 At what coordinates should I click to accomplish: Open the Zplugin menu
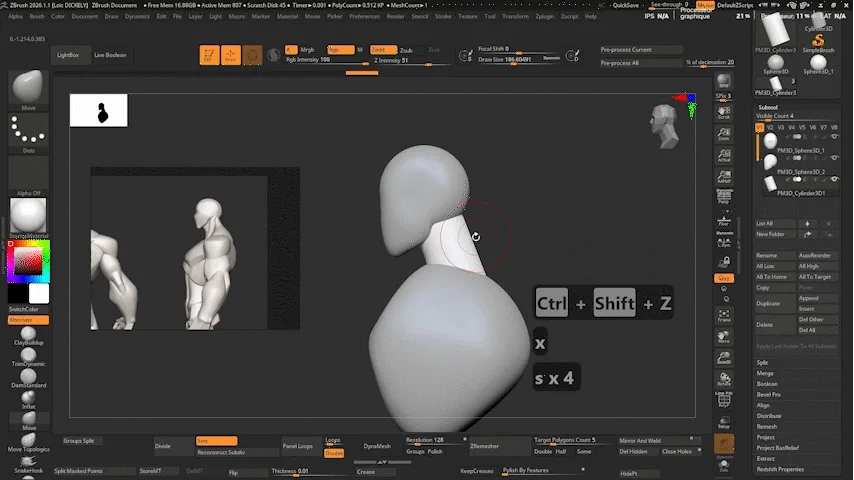[543, 16]
